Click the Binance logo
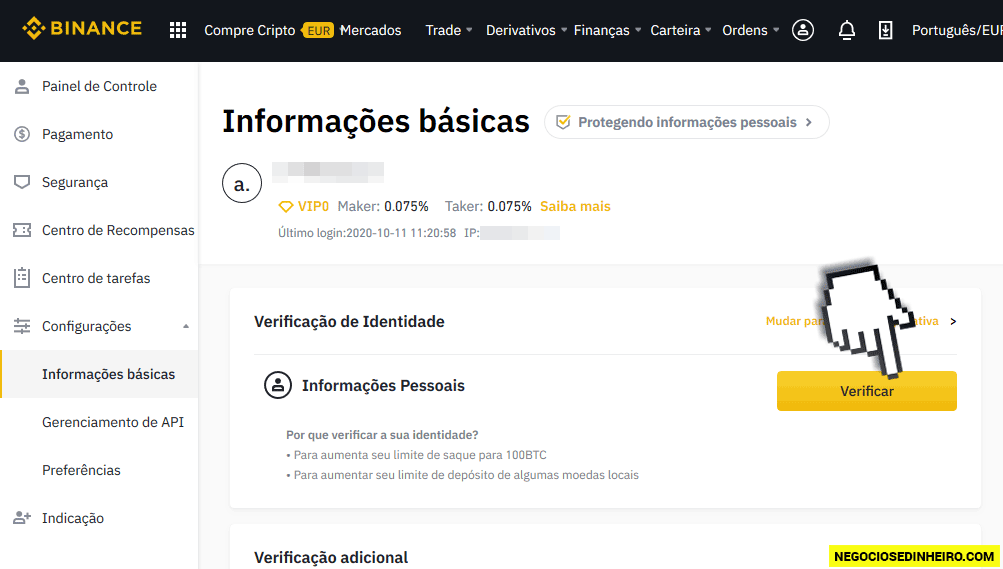The width and height of the screenshot is (1003, 569). tap(82, 29)
